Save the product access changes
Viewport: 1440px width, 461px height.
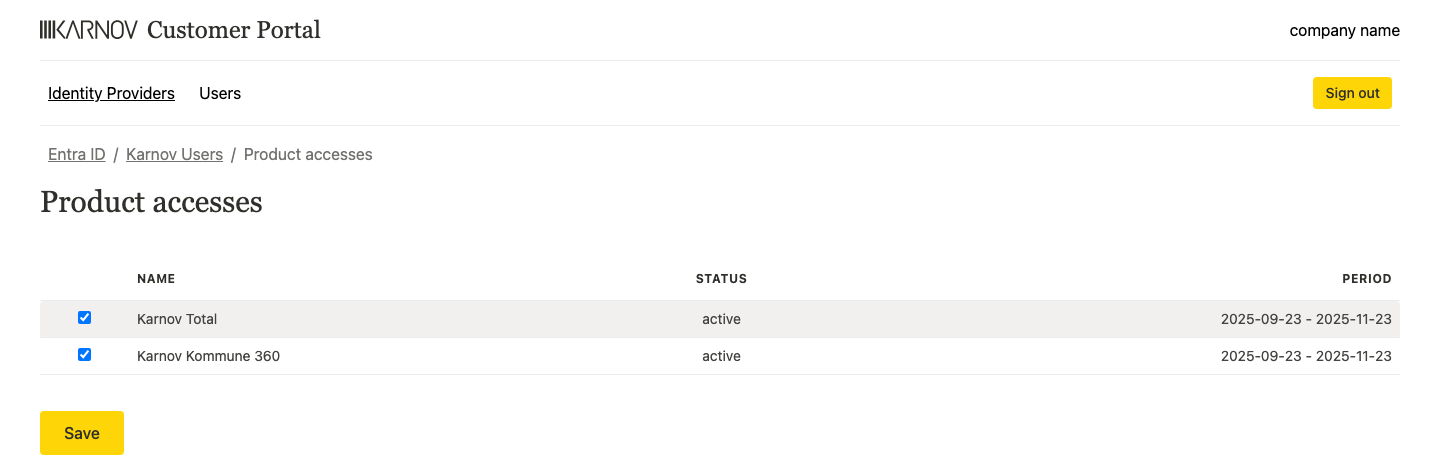[x=82, y=433]
